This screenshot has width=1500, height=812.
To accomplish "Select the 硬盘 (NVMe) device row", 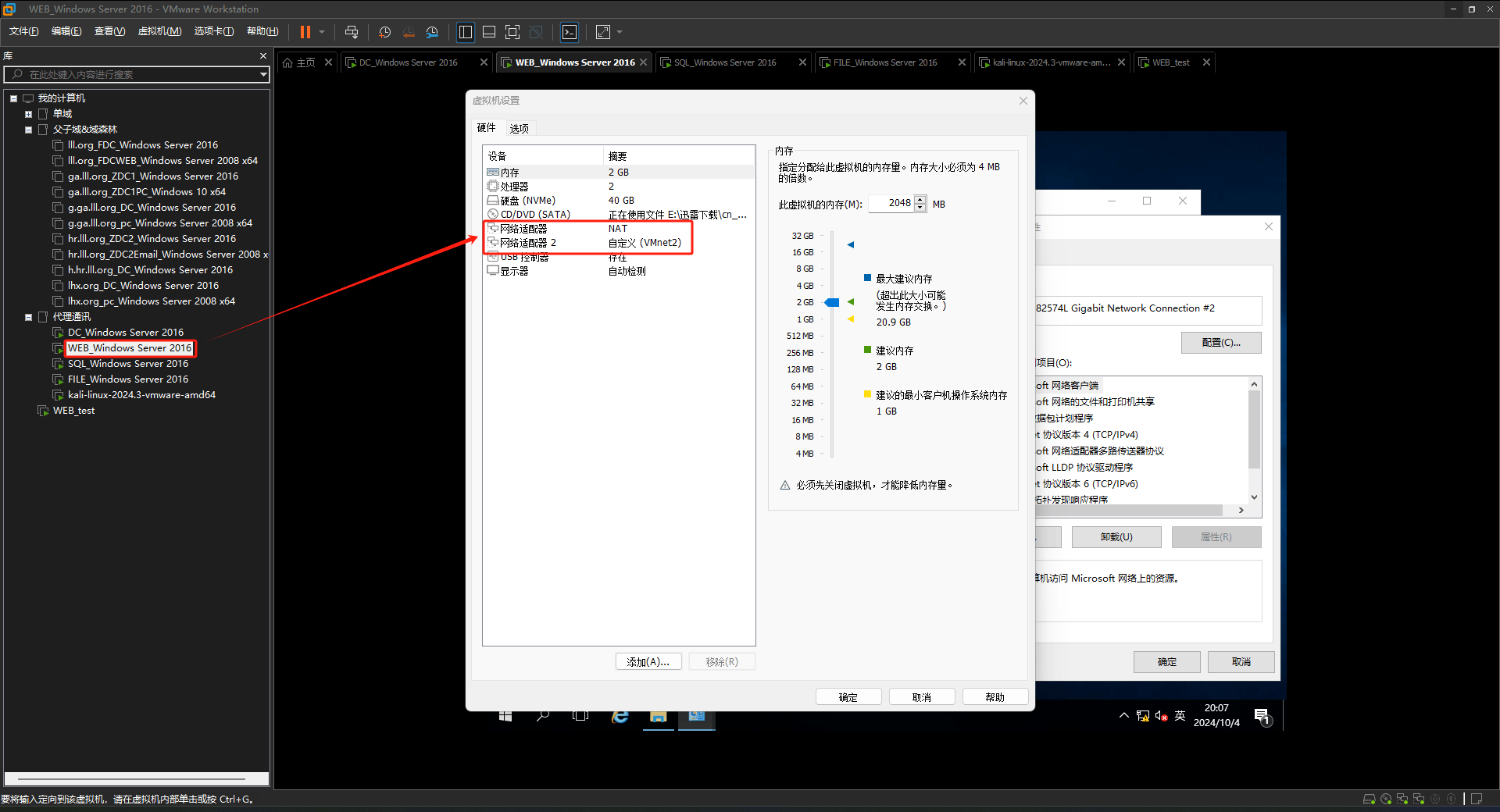I will pyautogui.click(x=619, y=201).
